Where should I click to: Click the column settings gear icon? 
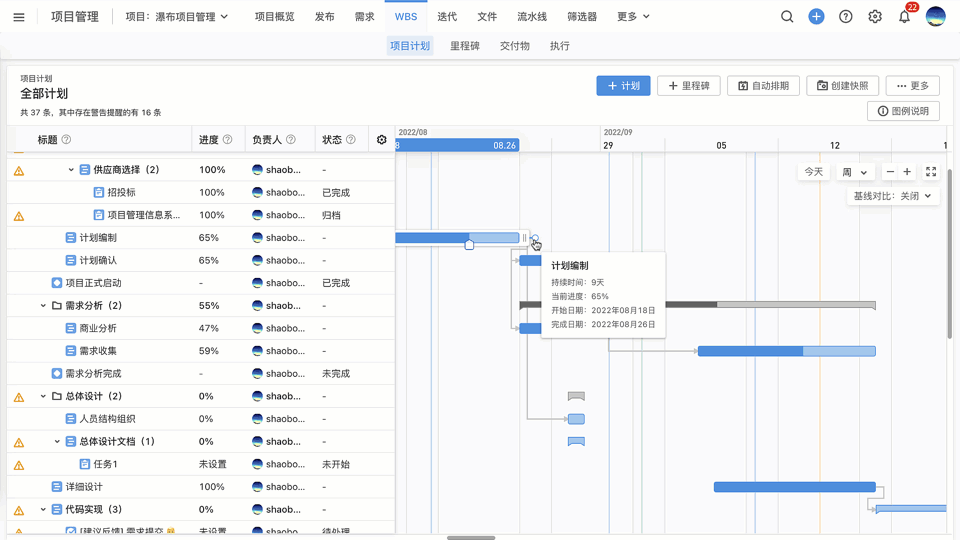[x=381, y=140]
